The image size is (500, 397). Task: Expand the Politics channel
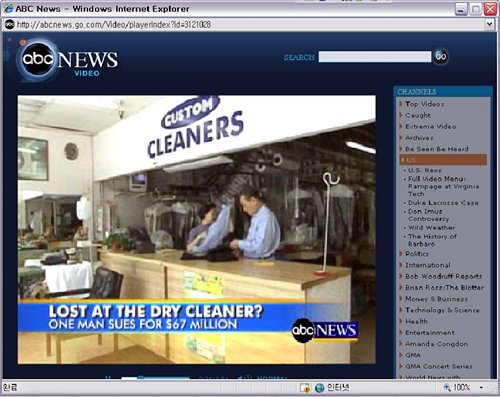point(417,254)
